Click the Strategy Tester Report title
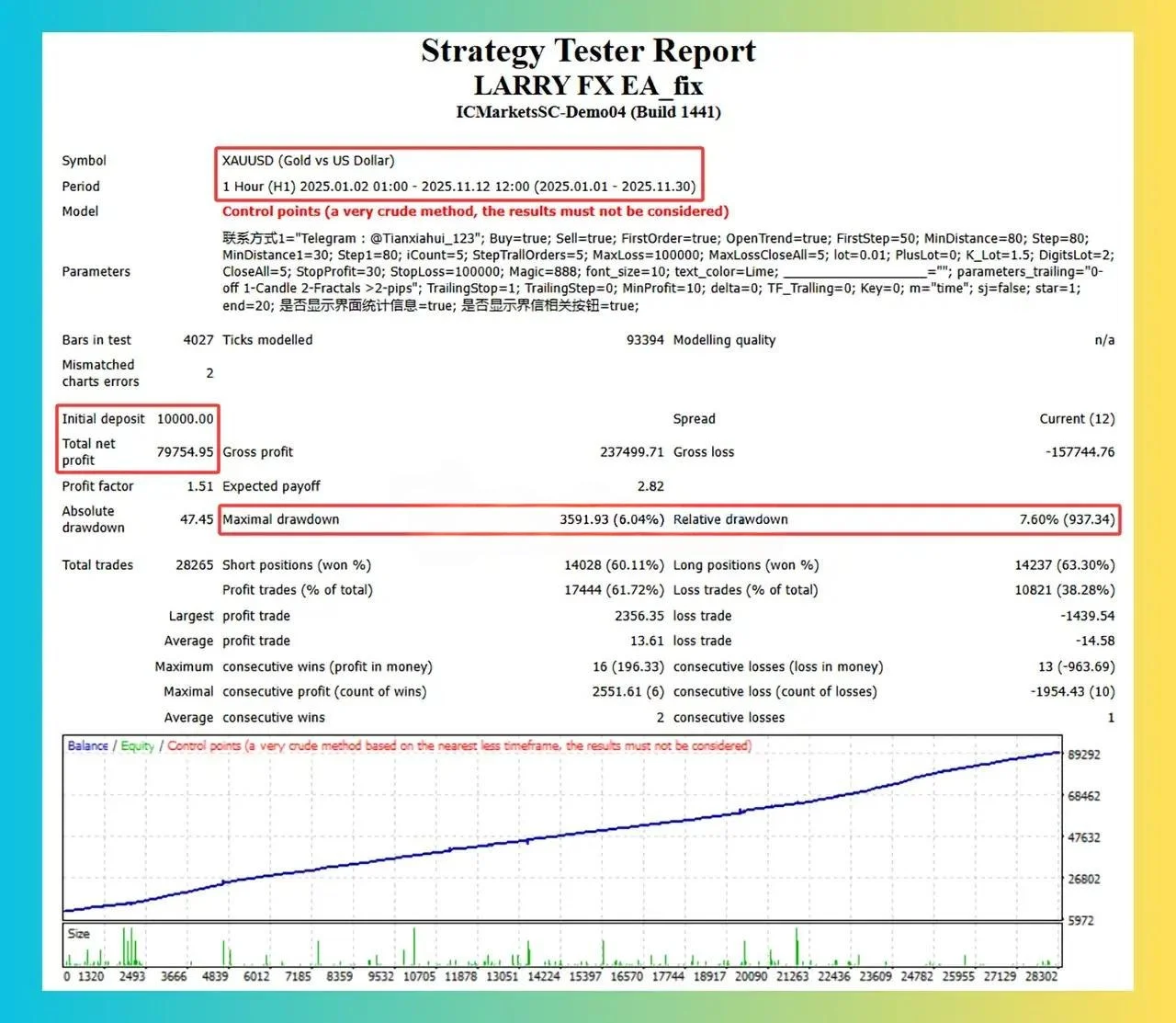This screenshot has width=1176, height=1023. click(x=588, y=51)
